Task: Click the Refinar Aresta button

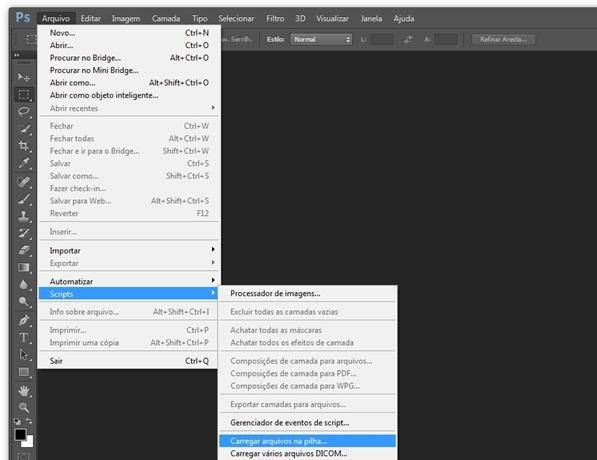Action: click(x=503, y=39)
